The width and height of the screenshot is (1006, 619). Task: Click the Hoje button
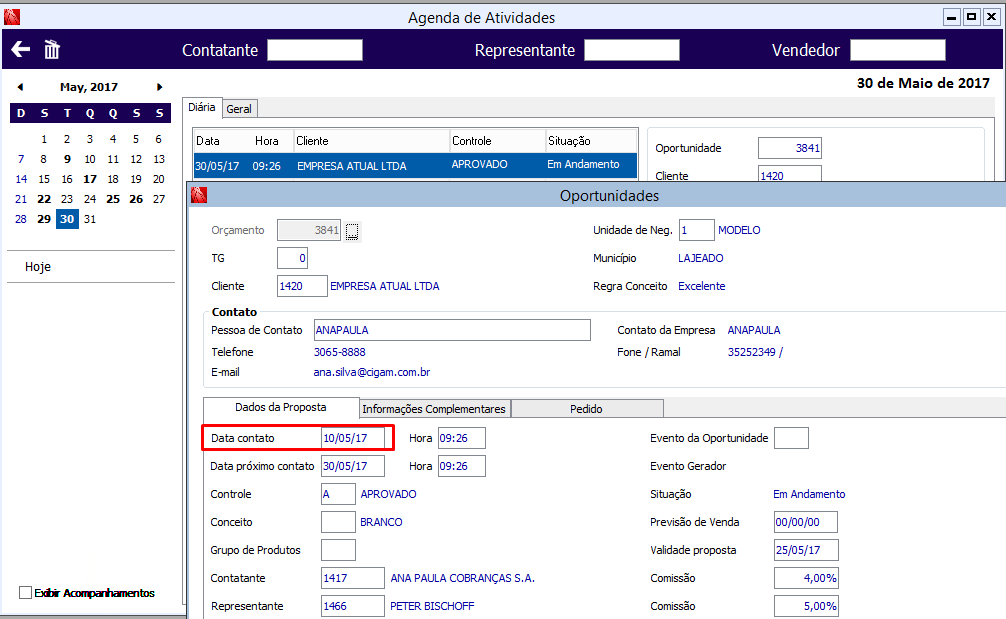pyautogui.click(x=38, y=267)
